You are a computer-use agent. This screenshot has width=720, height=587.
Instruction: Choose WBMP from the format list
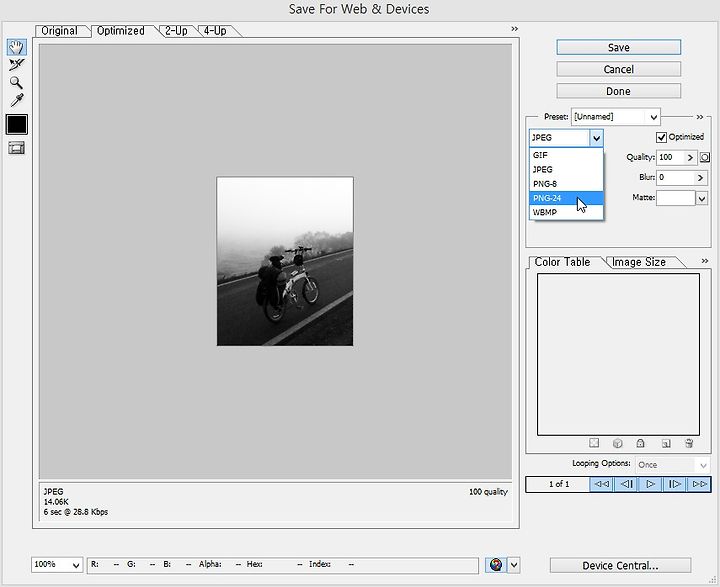(x=566, y=212)
